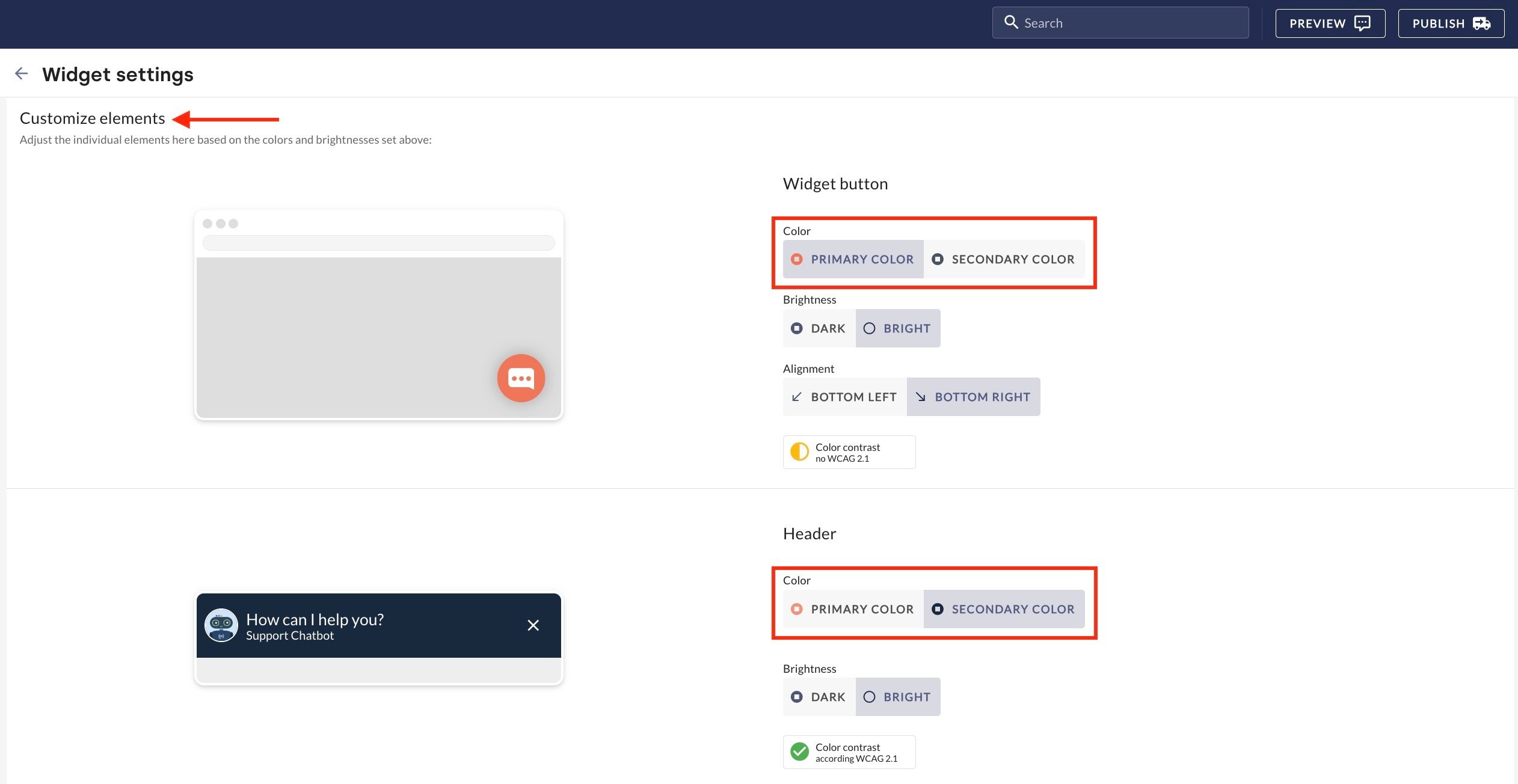This screenshot has width=1518, height=784.
Task: Click the orange chat bubble widget button
Action: pos(521,378)
